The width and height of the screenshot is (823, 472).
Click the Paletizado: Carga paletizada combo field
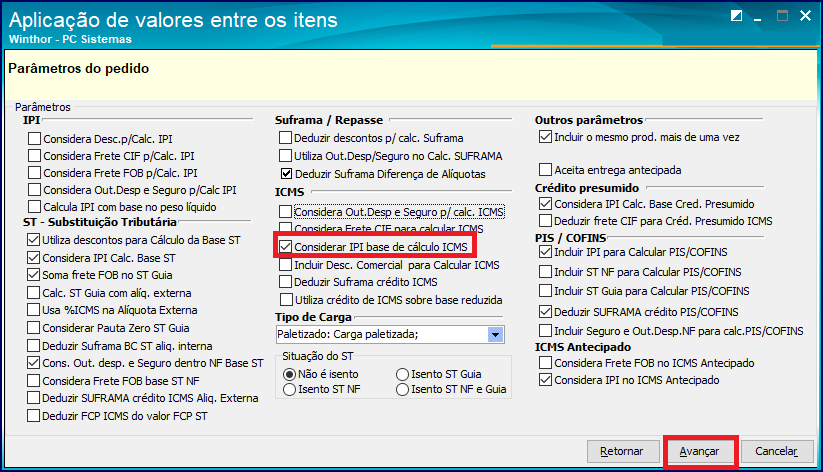390,334
